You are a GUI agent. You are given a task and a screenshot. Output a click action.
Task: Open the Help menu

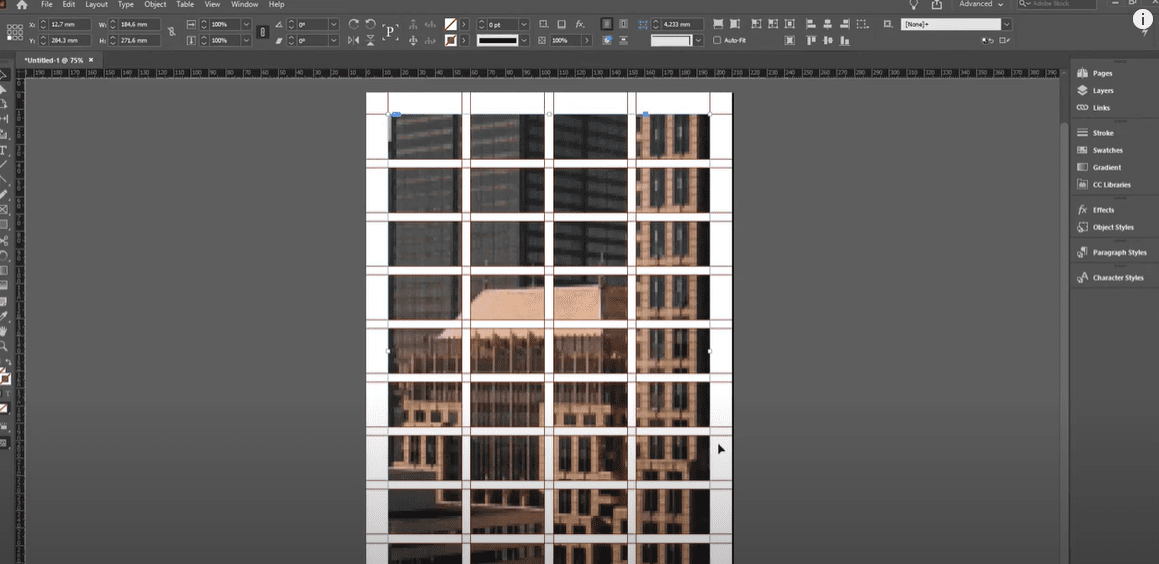pos(276,4)
